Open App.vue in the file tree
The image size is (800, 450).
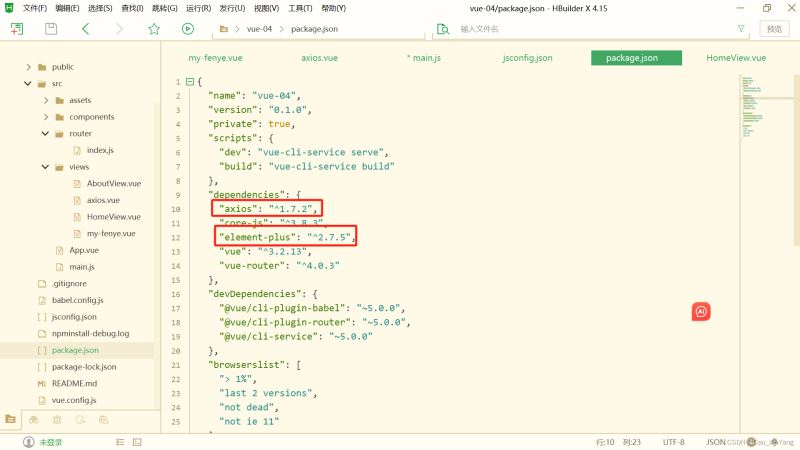(x=84, y=250)
